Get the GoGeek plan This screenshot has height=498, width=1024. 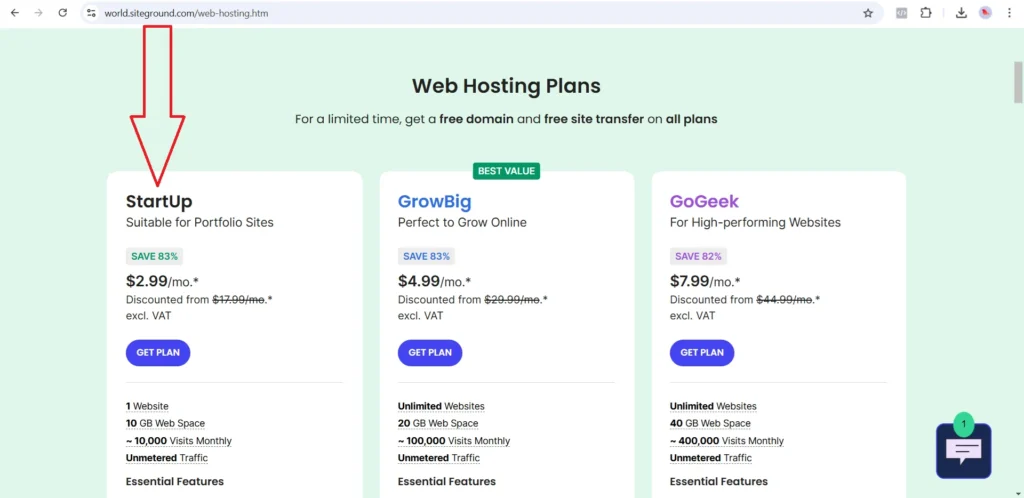(702, 352)
